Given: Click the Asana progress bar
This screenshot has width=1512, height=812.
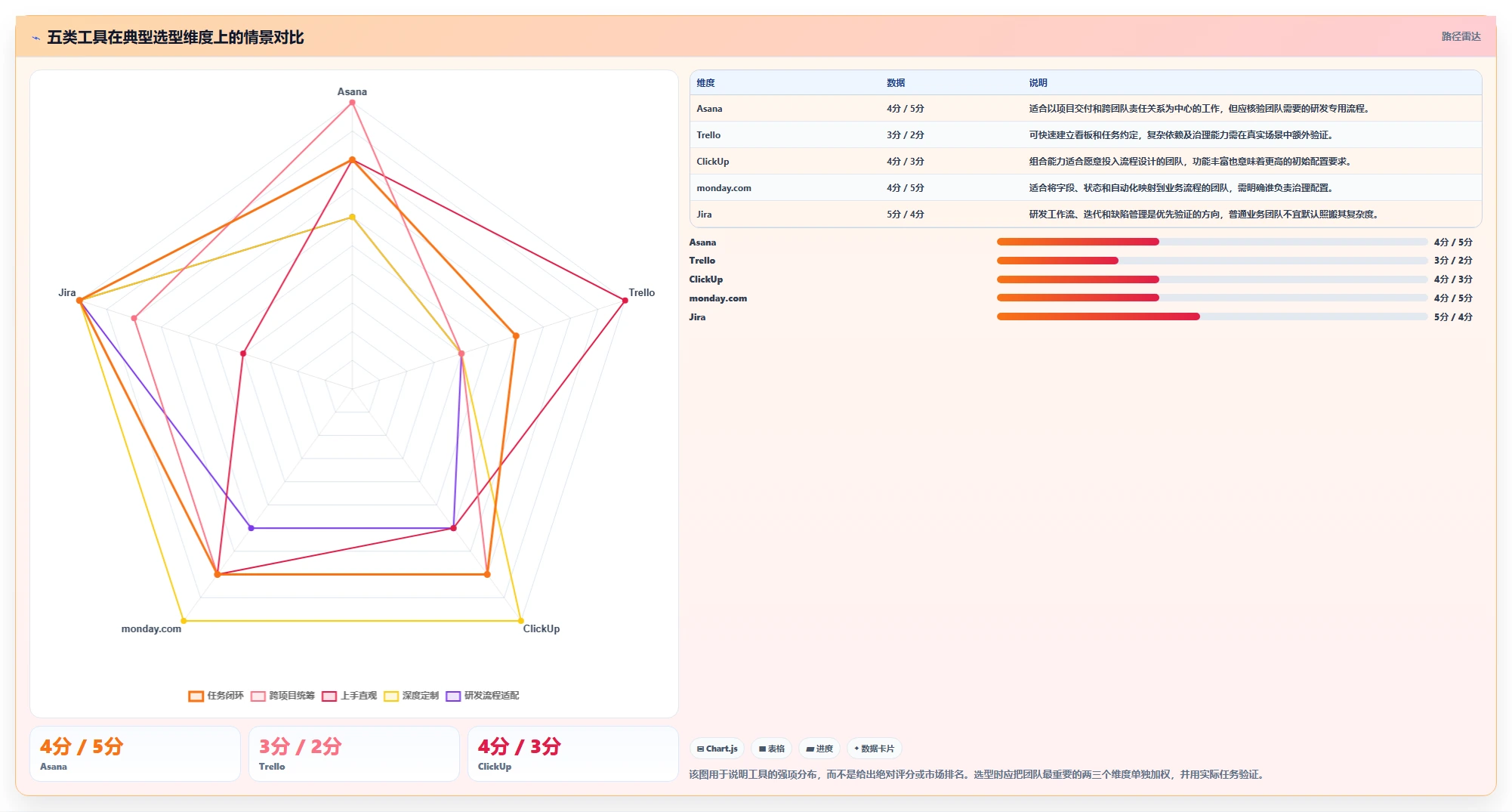Looking at the screenshot, I should coord(1212,242).
